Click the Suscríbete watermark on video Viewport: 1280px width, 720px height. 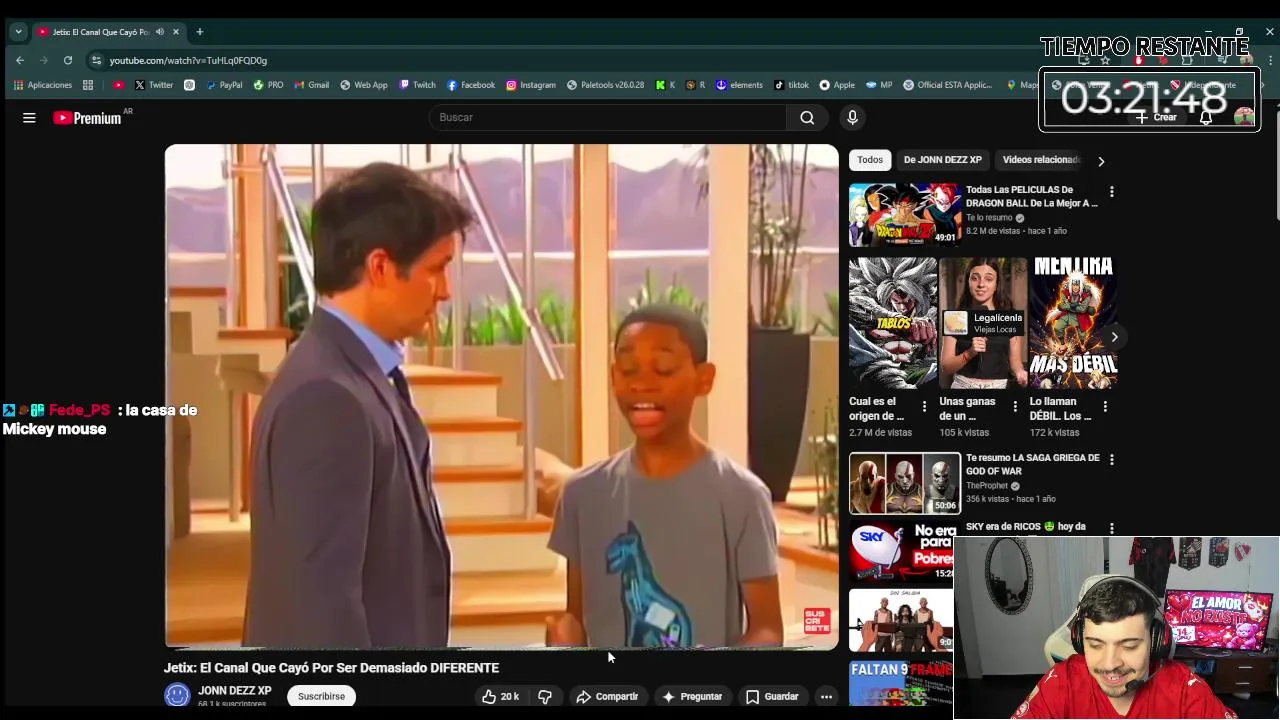coord(817,620)
